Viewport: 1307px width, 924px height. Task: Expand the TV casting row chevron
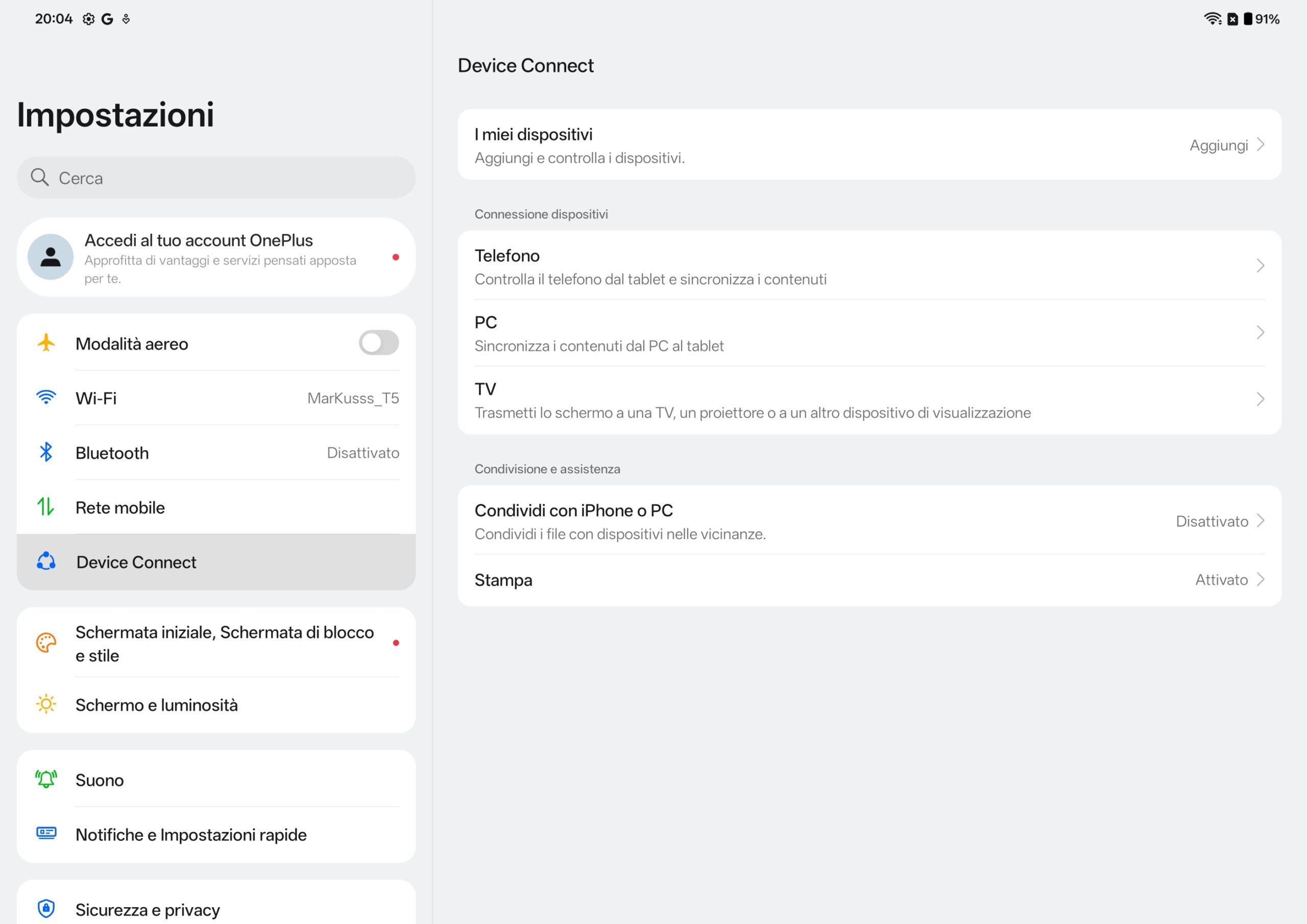click(1260, 399)
